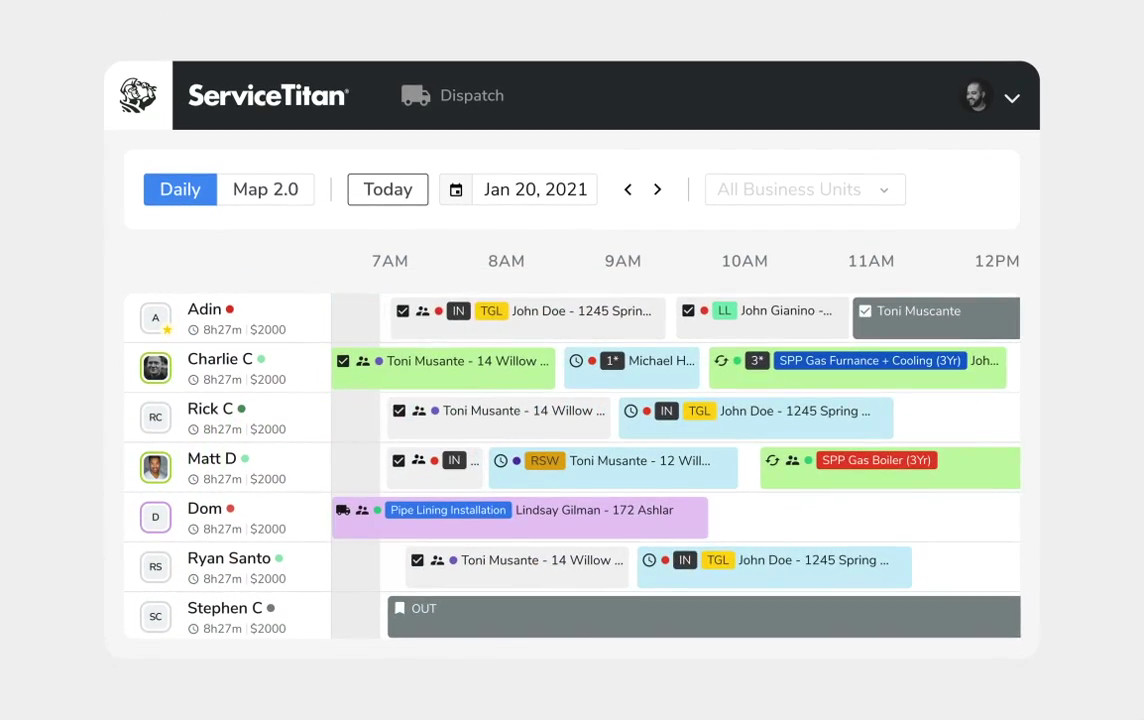Open SPP Gas Boiler (3Yr) label
Viewport: 1144px width, 720px height.
point(876,460)
